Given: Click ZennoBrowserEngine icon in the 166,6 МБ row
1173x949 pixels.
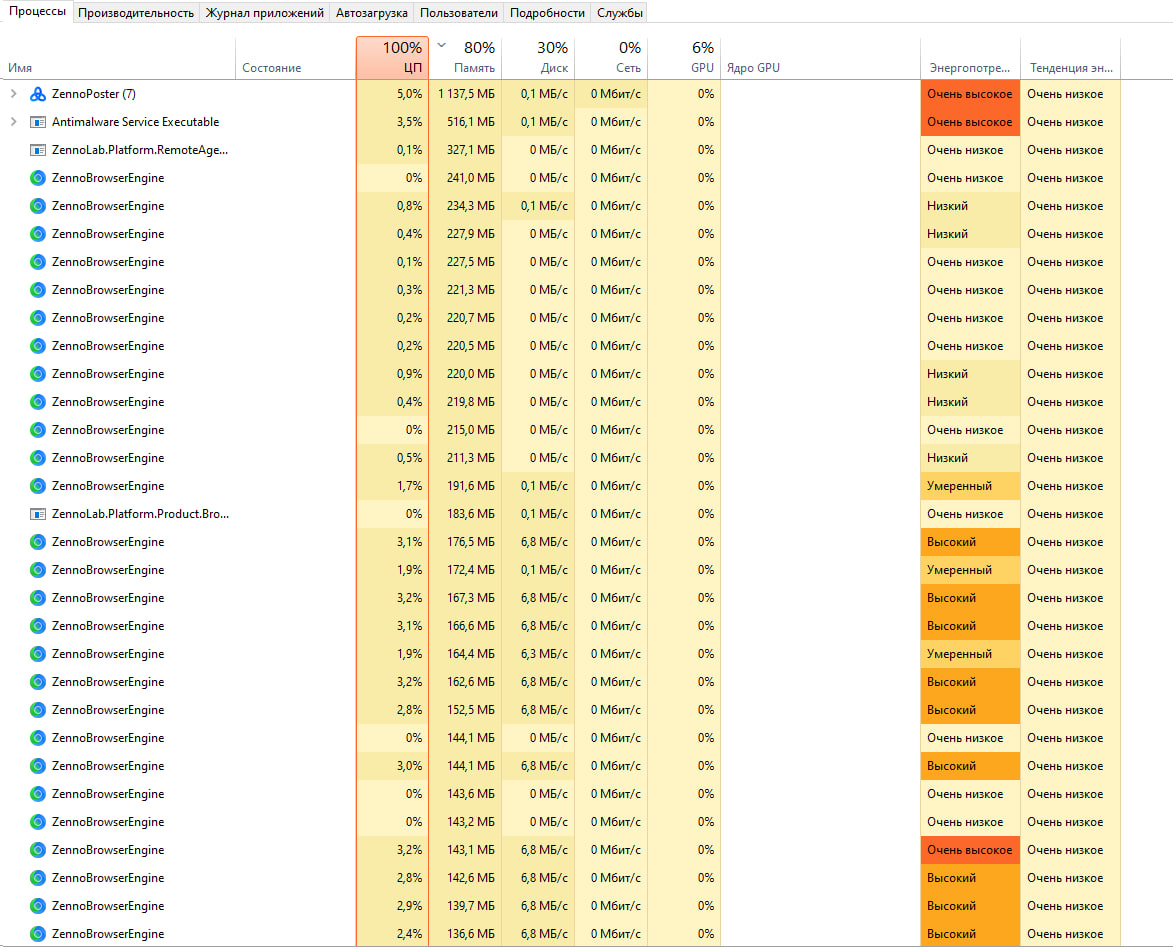Looking at the screenshot, I should coord(38,626).
